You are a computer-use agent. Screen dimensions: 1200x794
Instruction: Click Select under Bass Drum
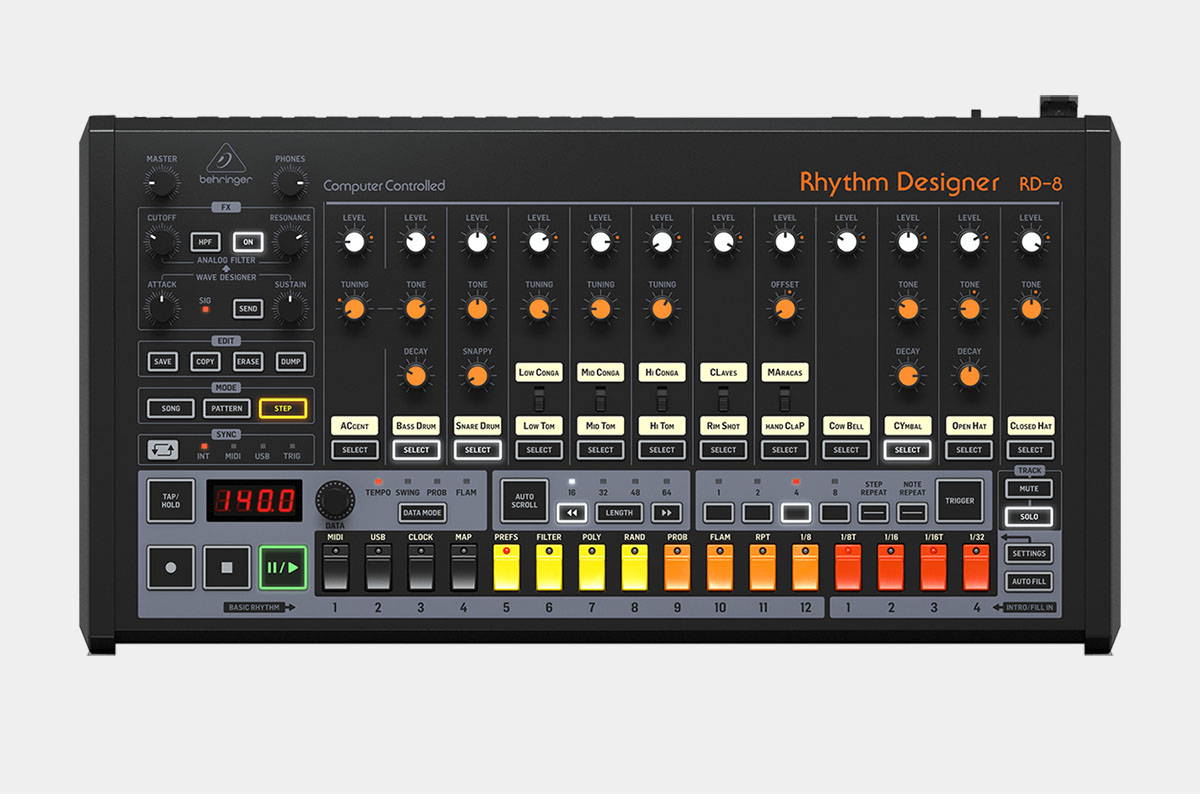(x=416, y=450)
